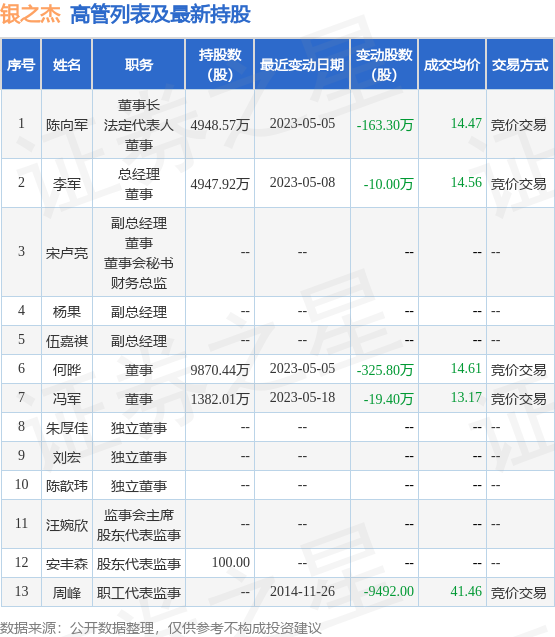Click change value -9492.00
The width and height of the screenshot is (555, 637).
(x=388, y=592)
